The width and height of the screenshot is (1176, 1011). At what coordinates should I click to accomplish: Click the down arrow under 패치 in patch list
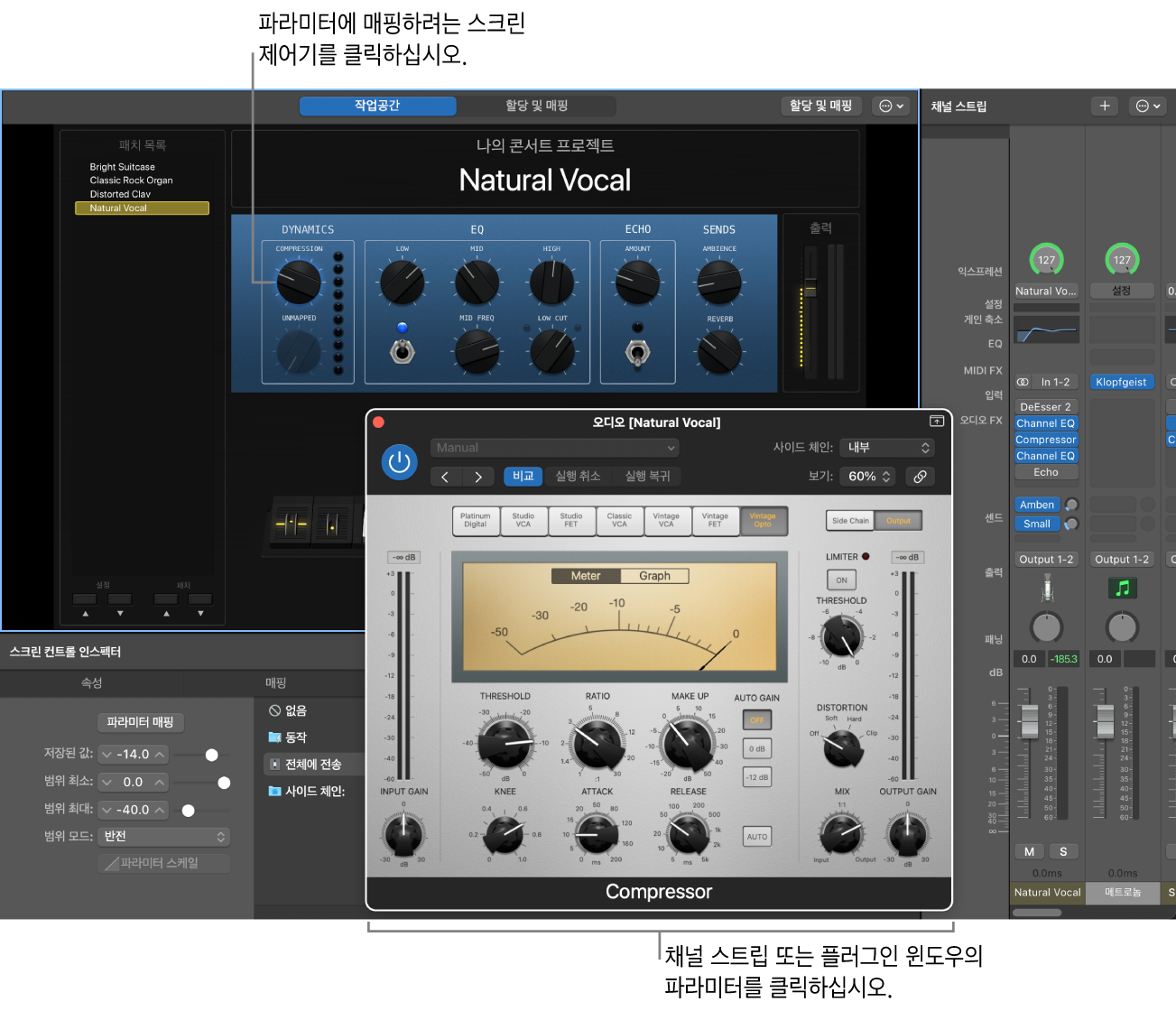pyautogui.click(x=200, y=614)
